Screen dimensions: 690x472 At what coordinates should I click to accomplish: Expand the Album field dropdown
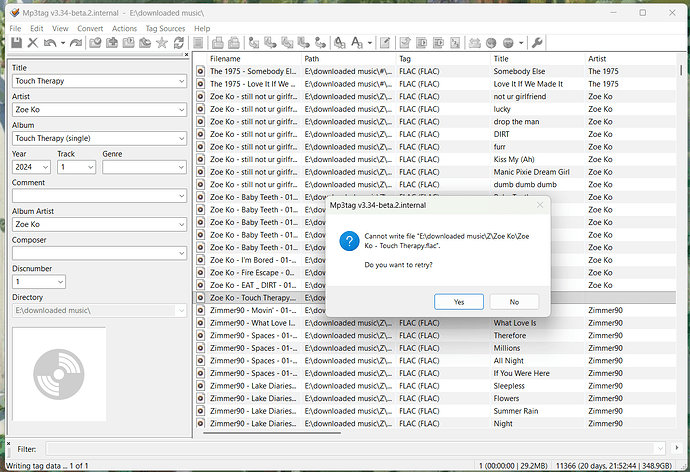[x=181, y=138]
